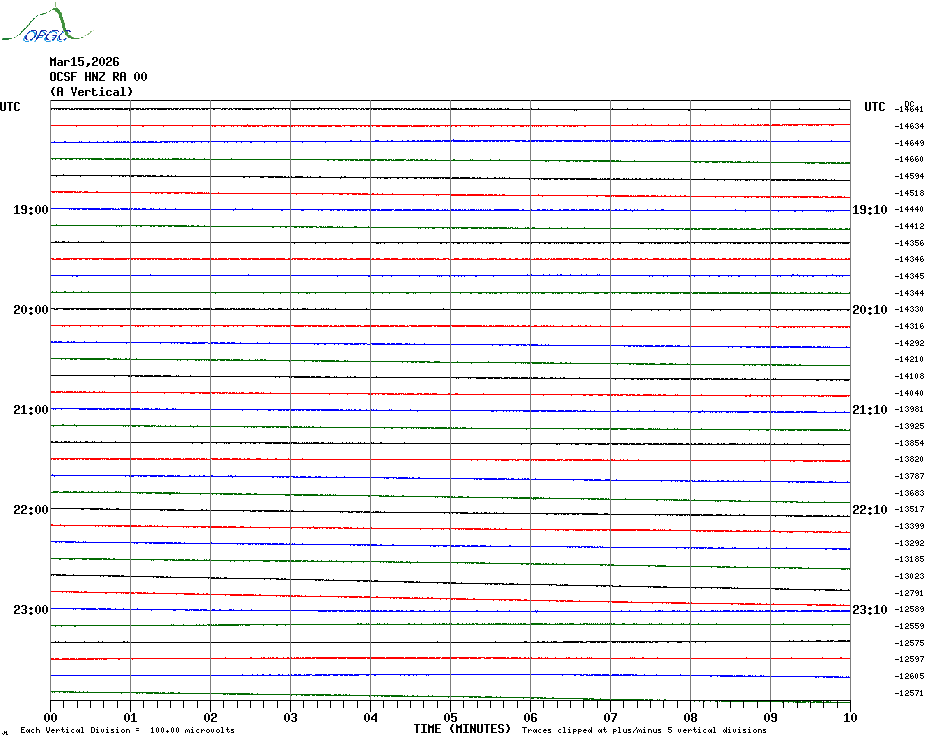Select the OCSF HNZ RA 00 station text

click(x=98, y=77)
